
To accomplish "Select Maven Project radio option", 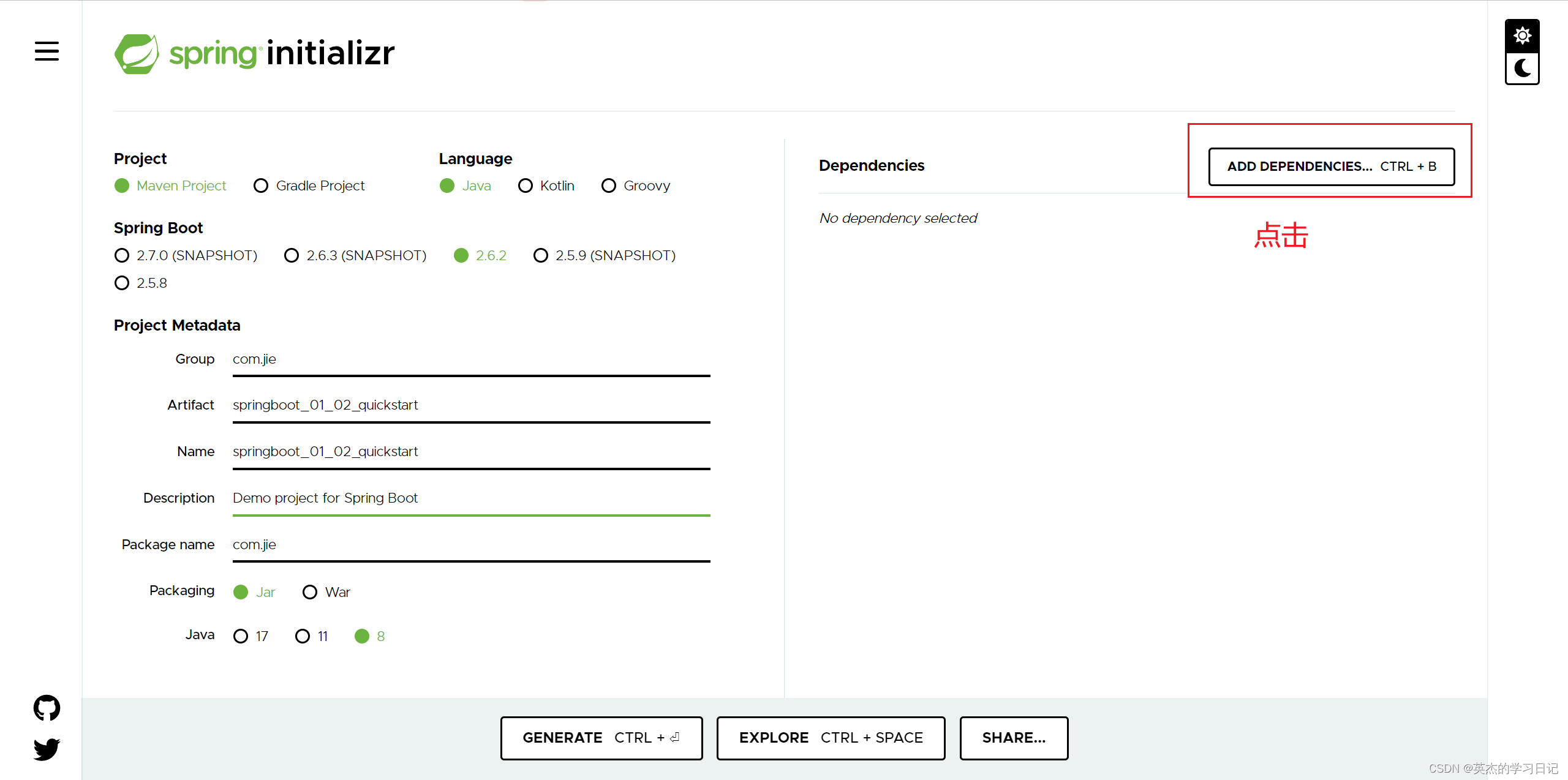I will pos(170,186).
